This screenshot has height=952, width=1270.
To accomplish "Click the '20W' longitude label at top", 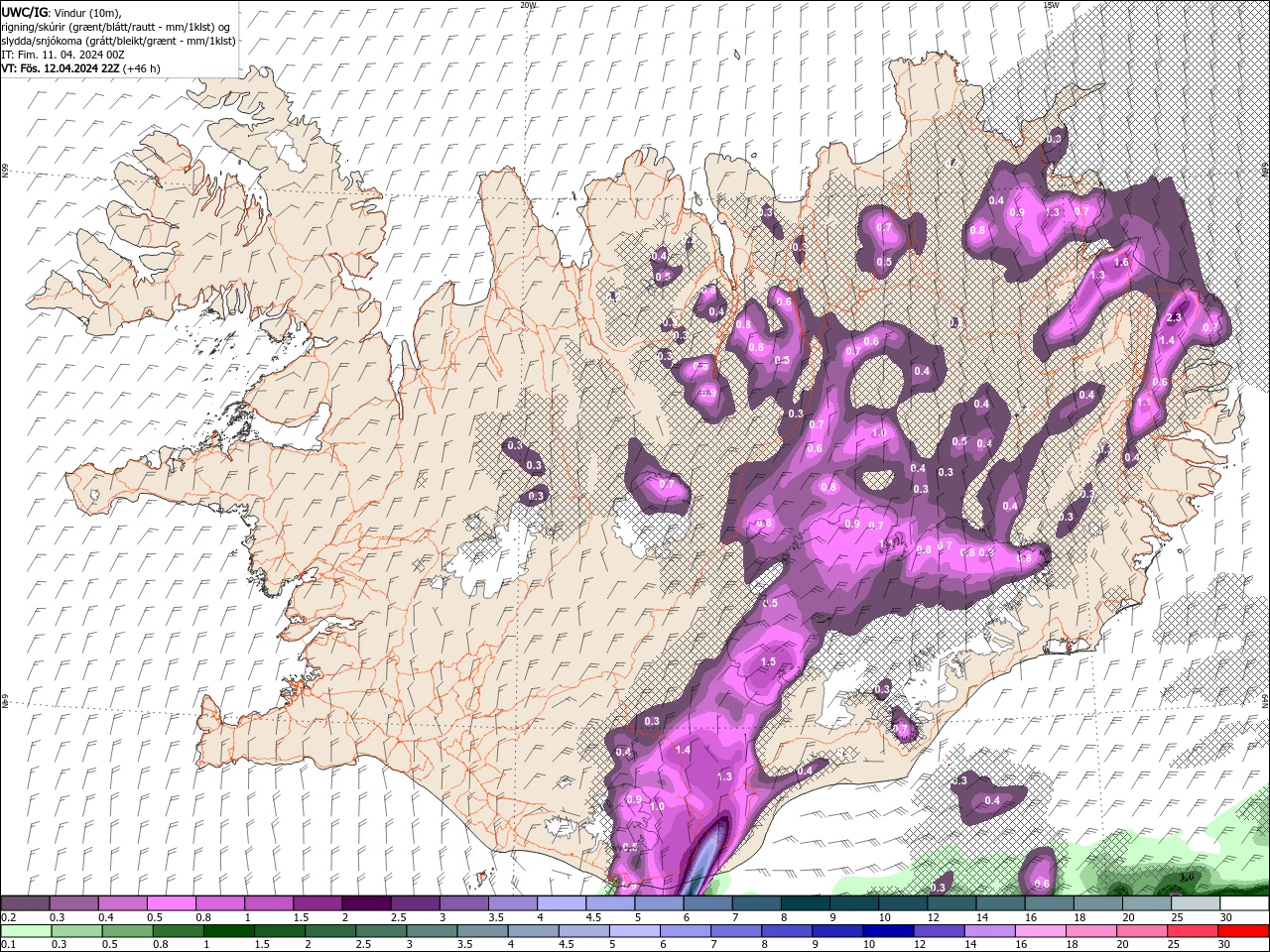I will (x=528, y=5).
